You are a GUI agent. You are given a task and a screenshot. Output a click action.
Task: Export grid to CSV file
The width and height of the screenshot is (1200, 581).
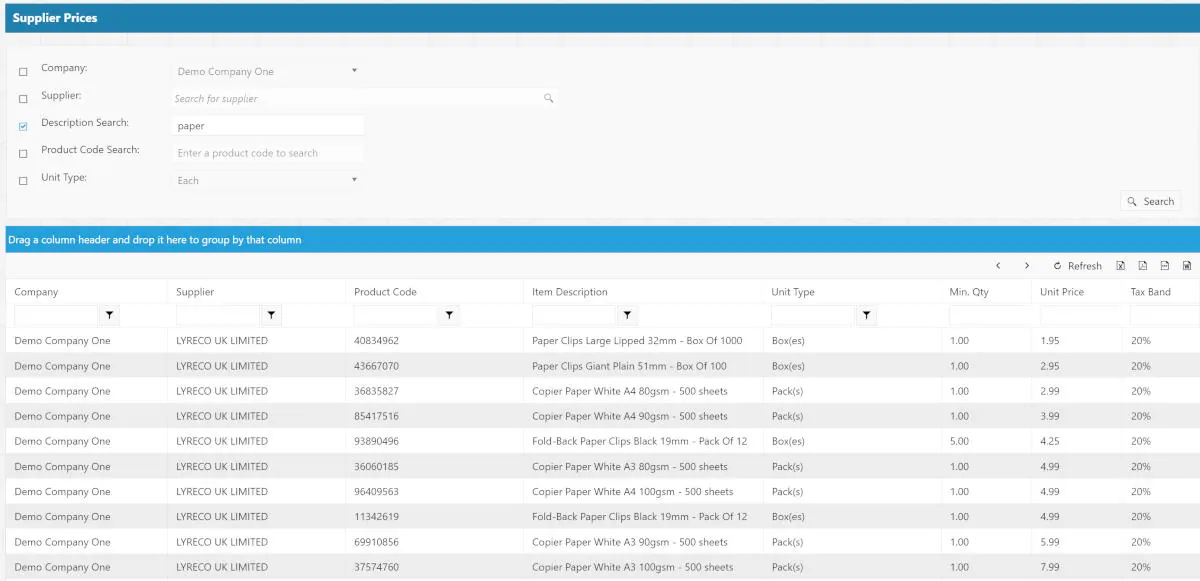tap(1165, 266)
